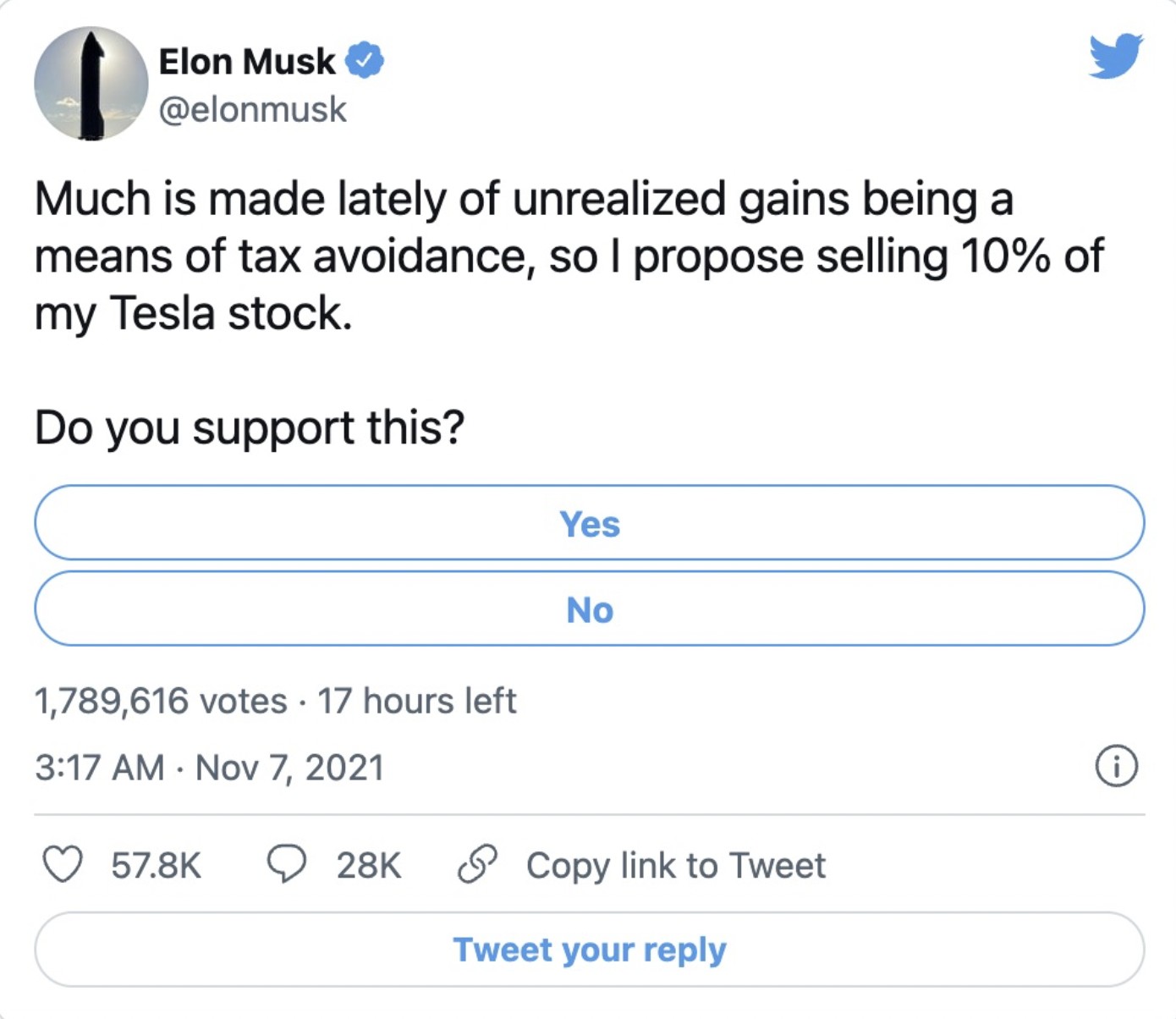Click the 28K replies count
The image size is (1176, 1019).
369,865
